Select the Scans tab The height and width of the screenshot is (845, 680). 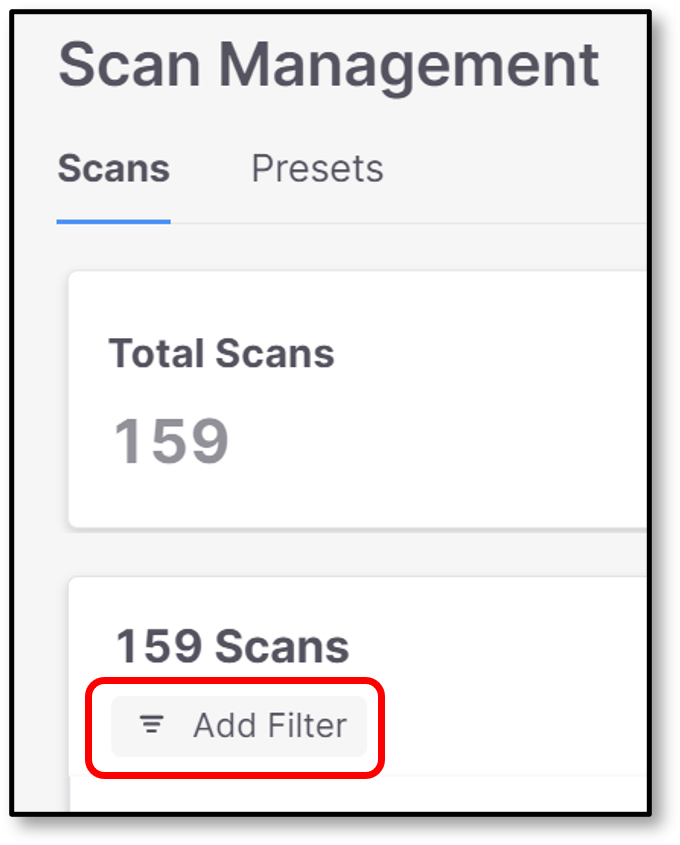(x=113, y=169)
